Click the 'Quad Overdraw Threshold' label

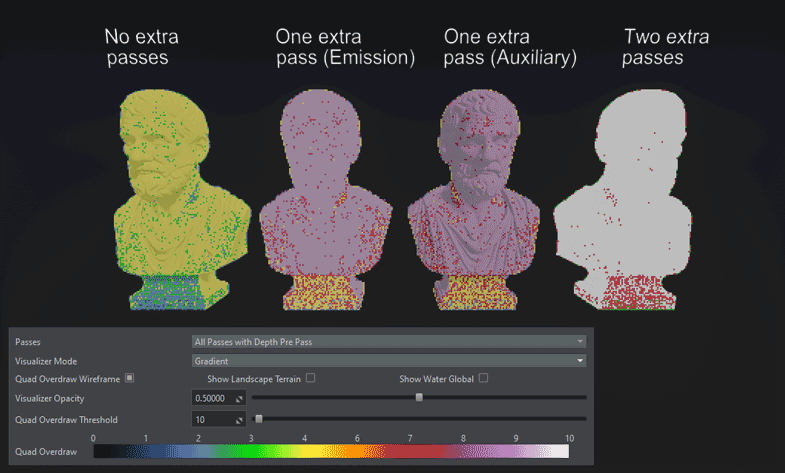tap(66, 419)
